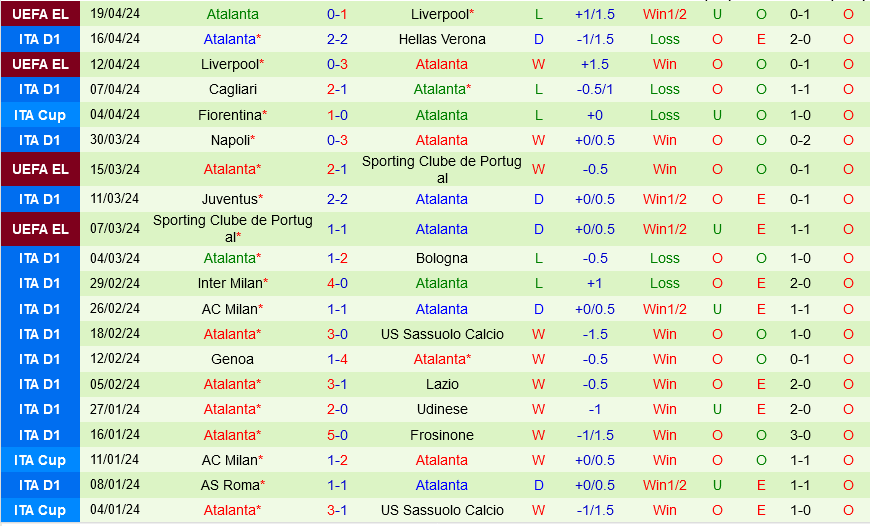
Task: Select the Lazio team name
Action: pos(442,384)
